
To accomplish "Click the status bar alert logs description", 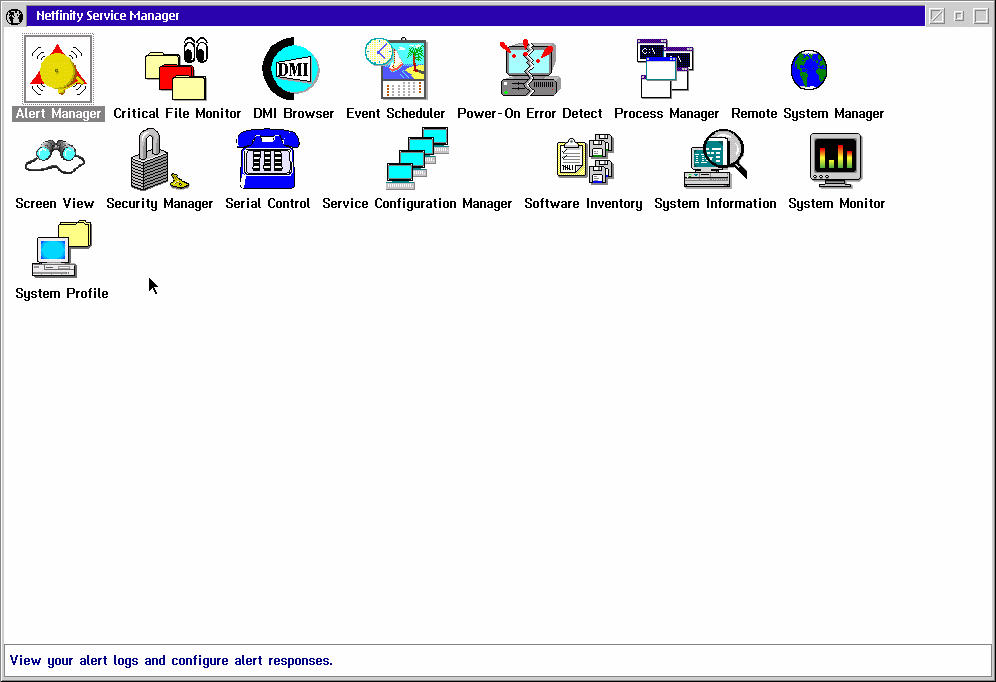I will click(172, 661).
